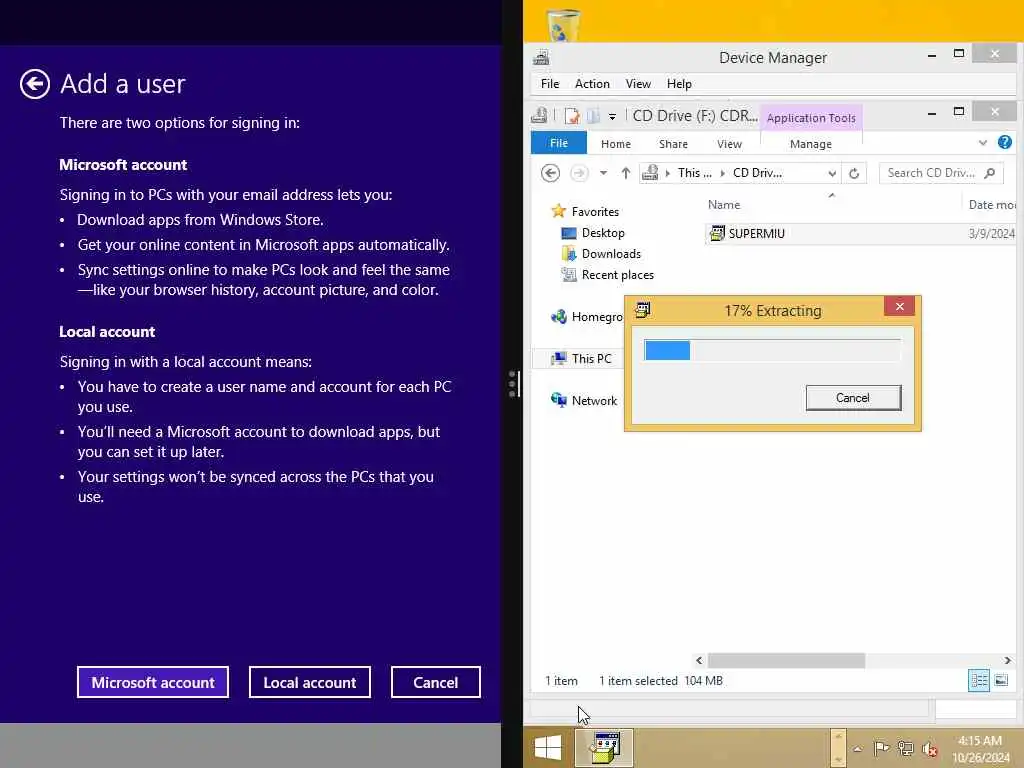Screen dimensions: 1024x768
Task: Open the Windows Start button
Action: tap(547, 748)
